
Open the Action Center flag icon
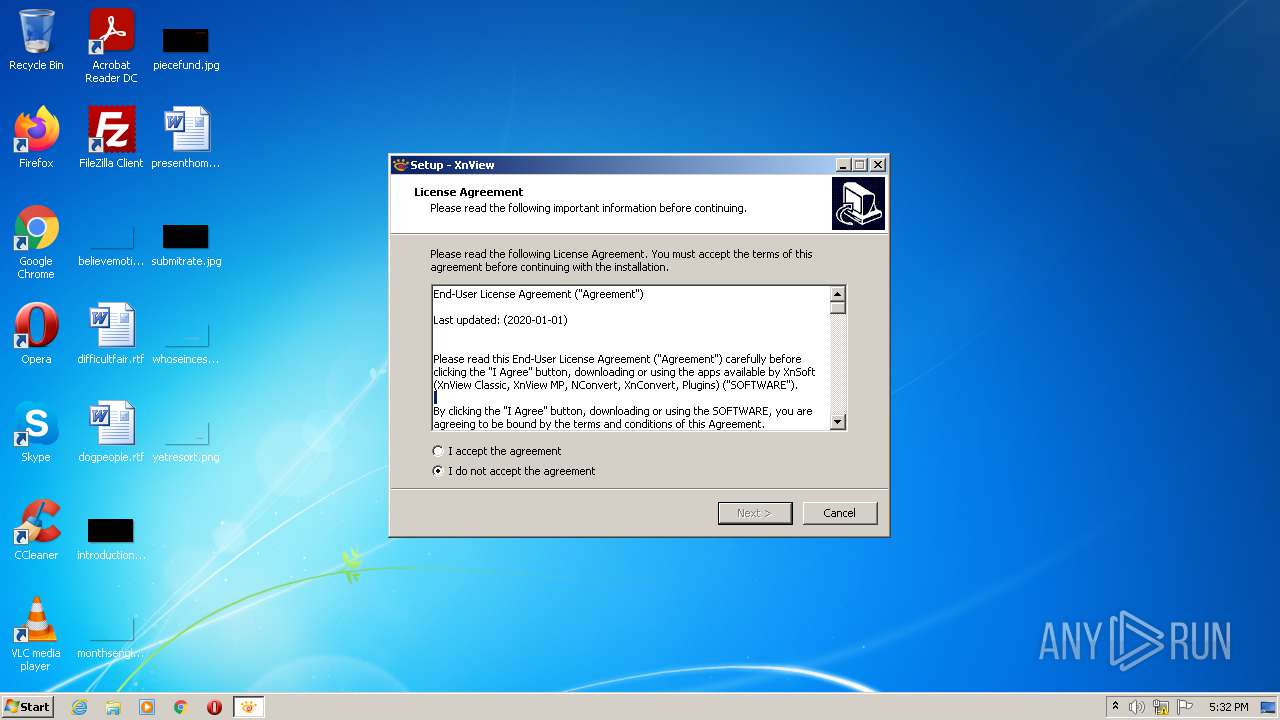1184,707
